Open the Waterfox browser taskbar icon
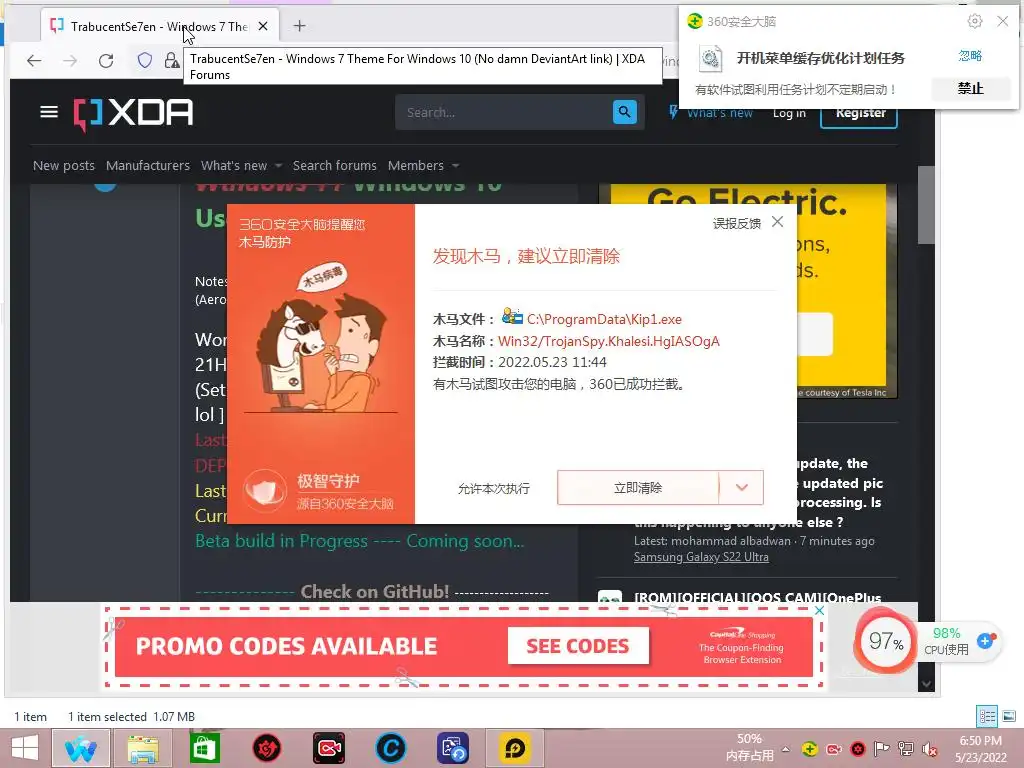 click(x=80, y=748)
